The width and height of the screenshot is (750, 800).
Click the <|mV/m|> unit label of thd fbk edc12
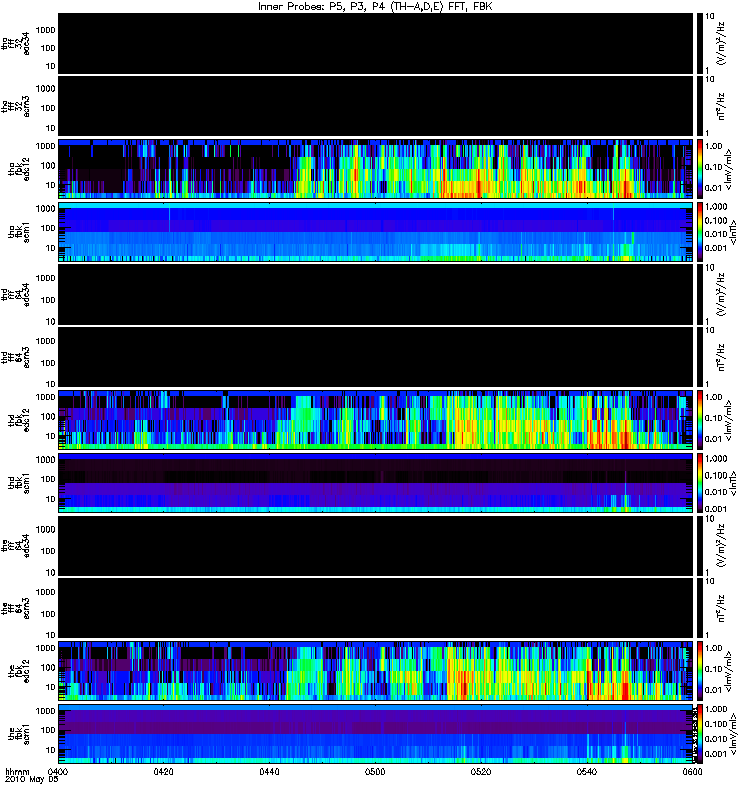(729, 420)
